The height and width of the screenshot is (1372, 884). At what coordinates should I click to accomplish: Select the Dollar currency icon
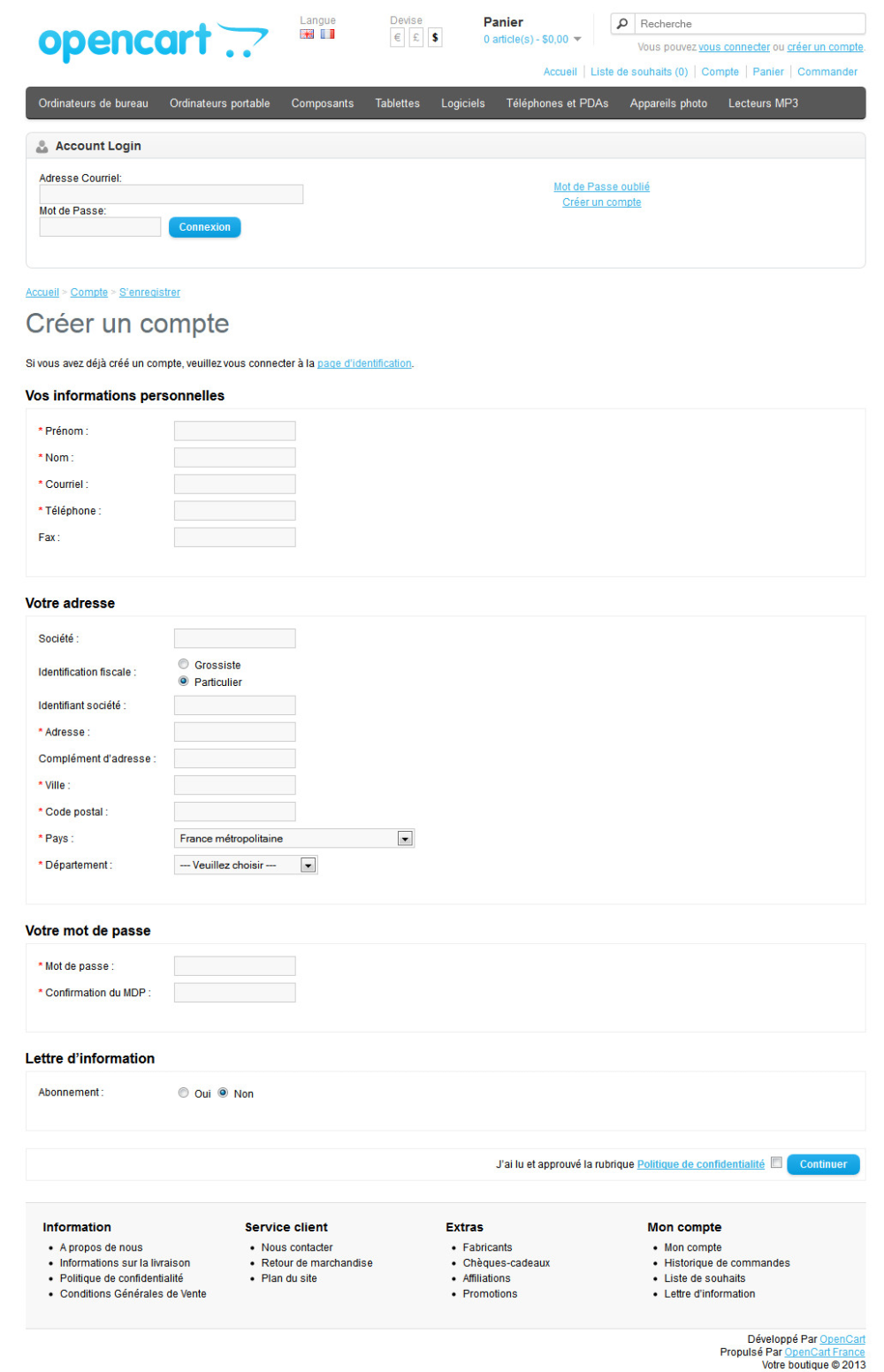(435, 37)
